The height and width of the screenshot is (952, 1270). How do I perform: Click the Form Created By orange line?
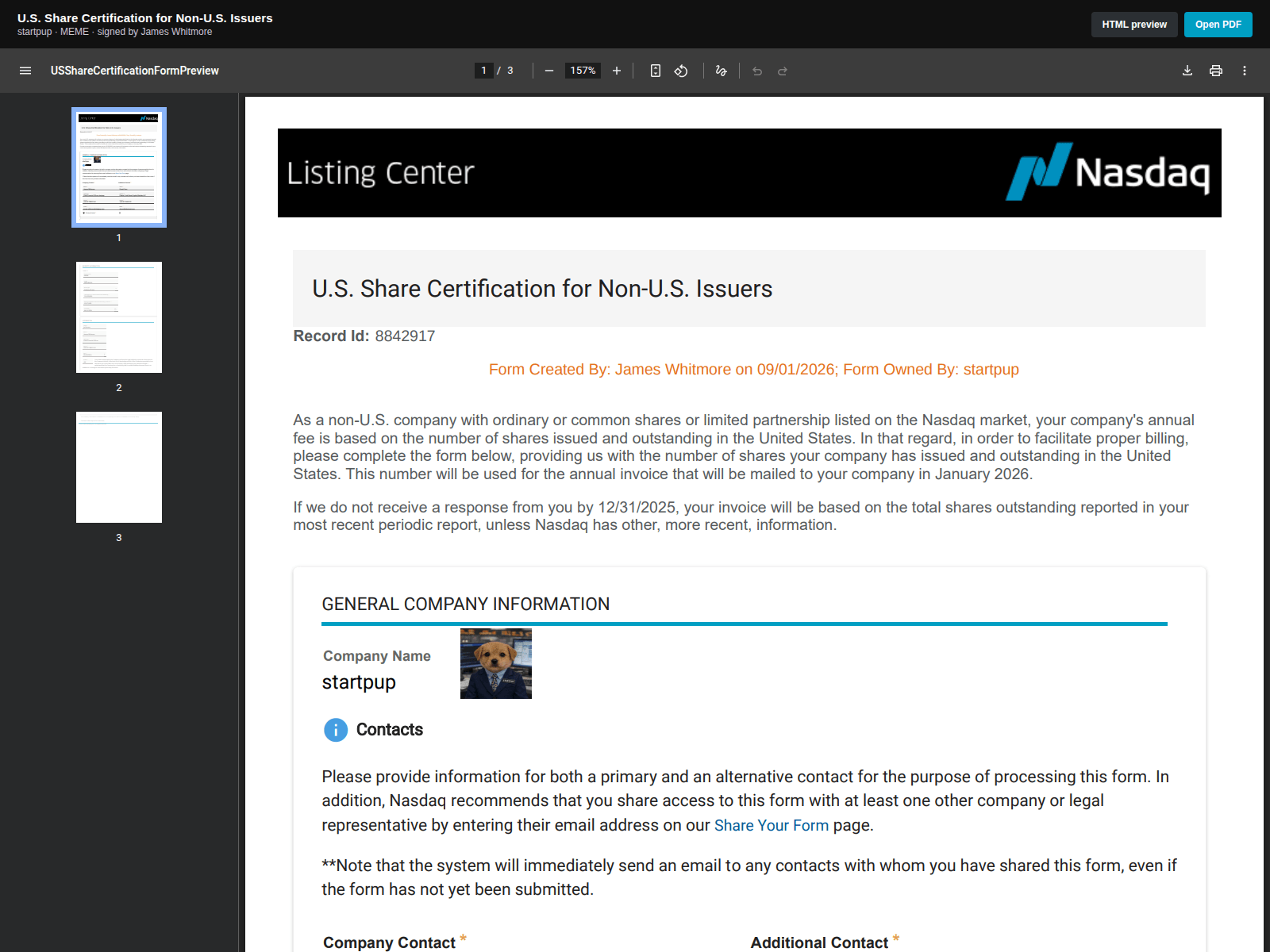pyautogui.click(x=754, y=370)
